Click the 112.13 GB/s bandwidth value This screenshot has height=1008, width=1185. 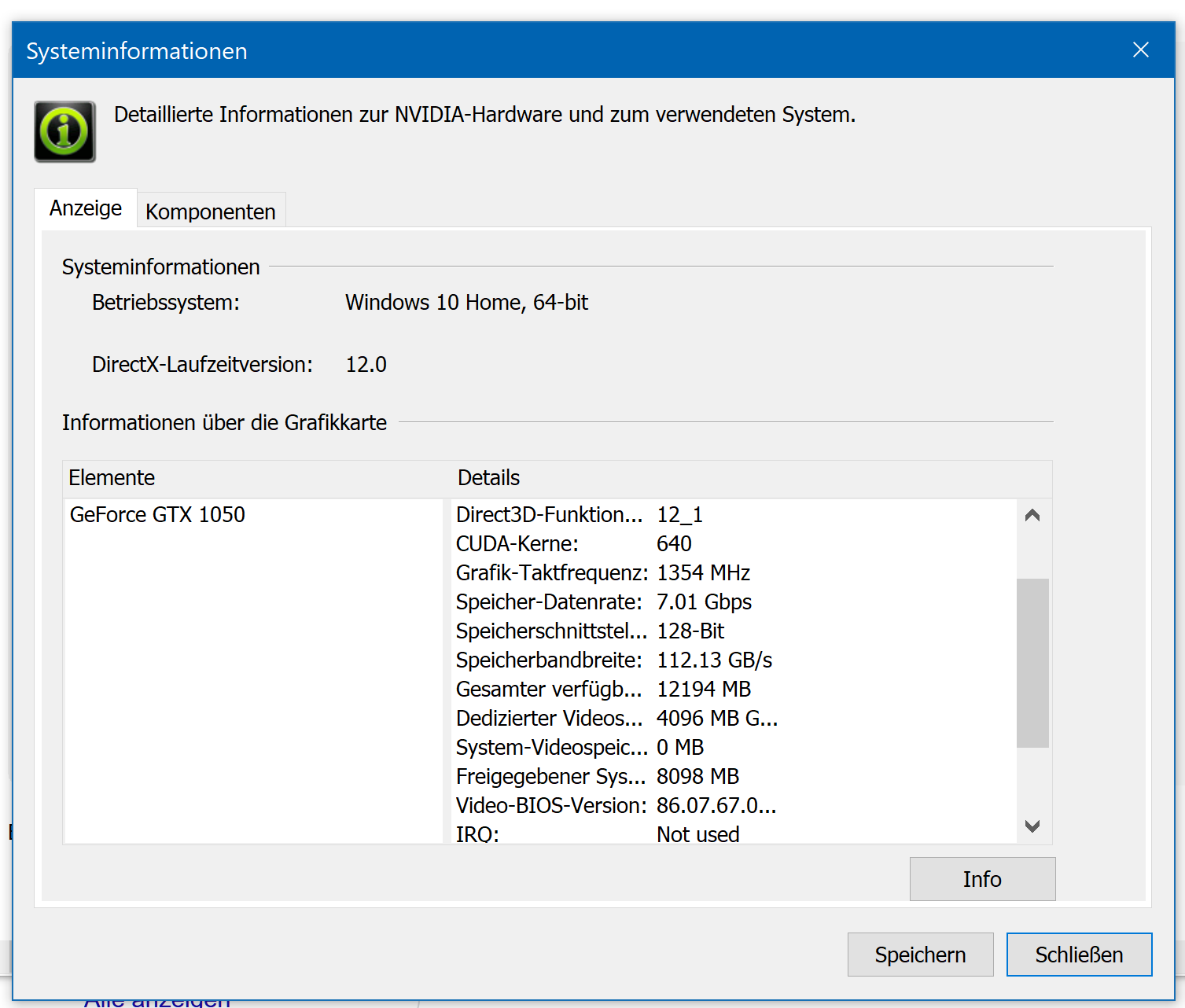coord(714,660)
